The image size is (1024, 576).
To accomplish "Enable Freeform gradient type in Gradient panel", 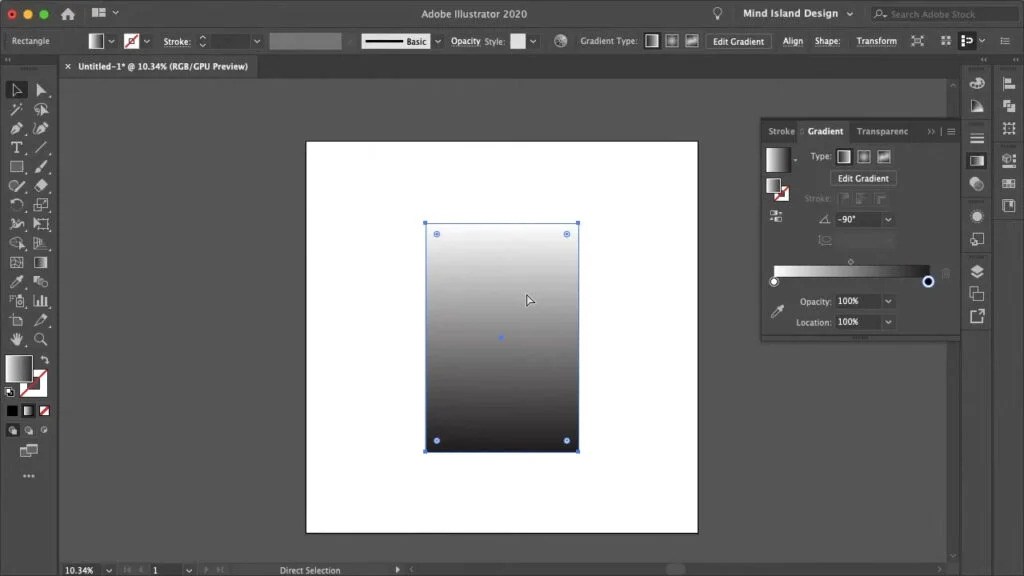I will 884,157.
